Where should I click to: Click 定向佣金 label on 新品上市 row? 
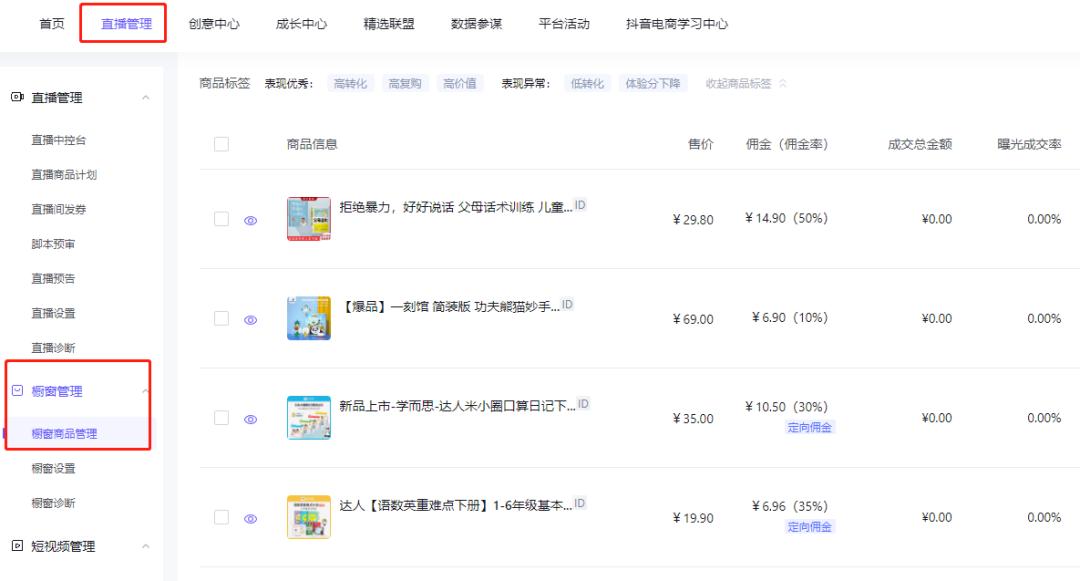[809, 425]
